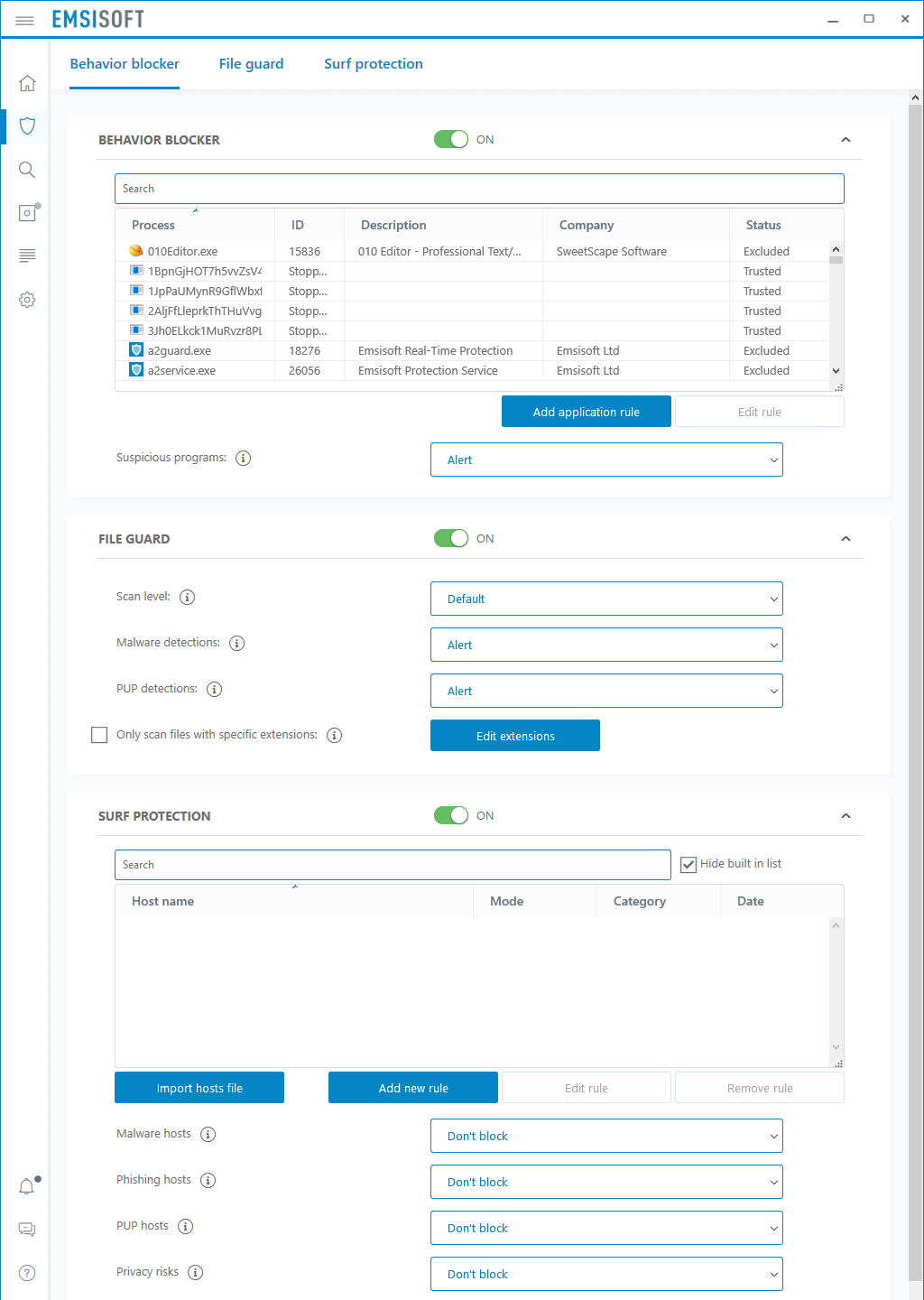Image resolution: width=924 pixels, height=1300 pixels.
Task: Click the a2service.exe shield icon
Action: coord(136,370)
